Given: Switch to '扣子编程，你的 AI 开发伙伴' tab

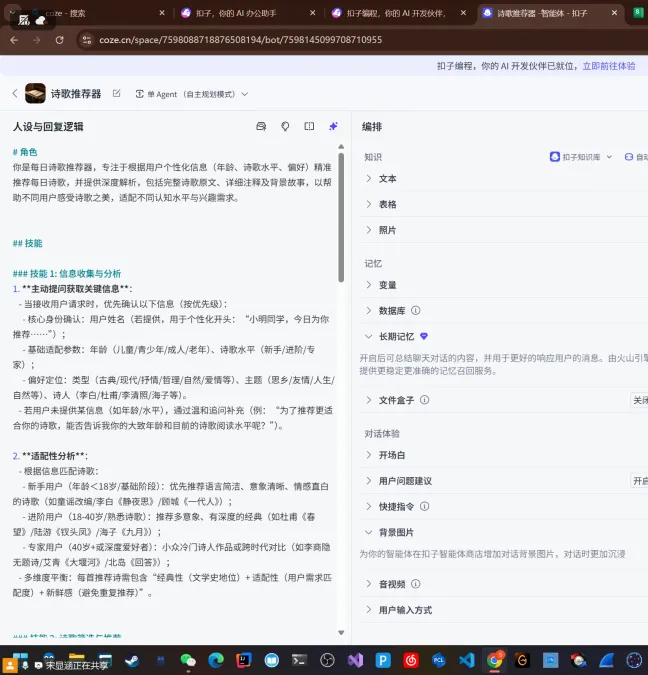Looking at the screenshot, I should [396, 13].
